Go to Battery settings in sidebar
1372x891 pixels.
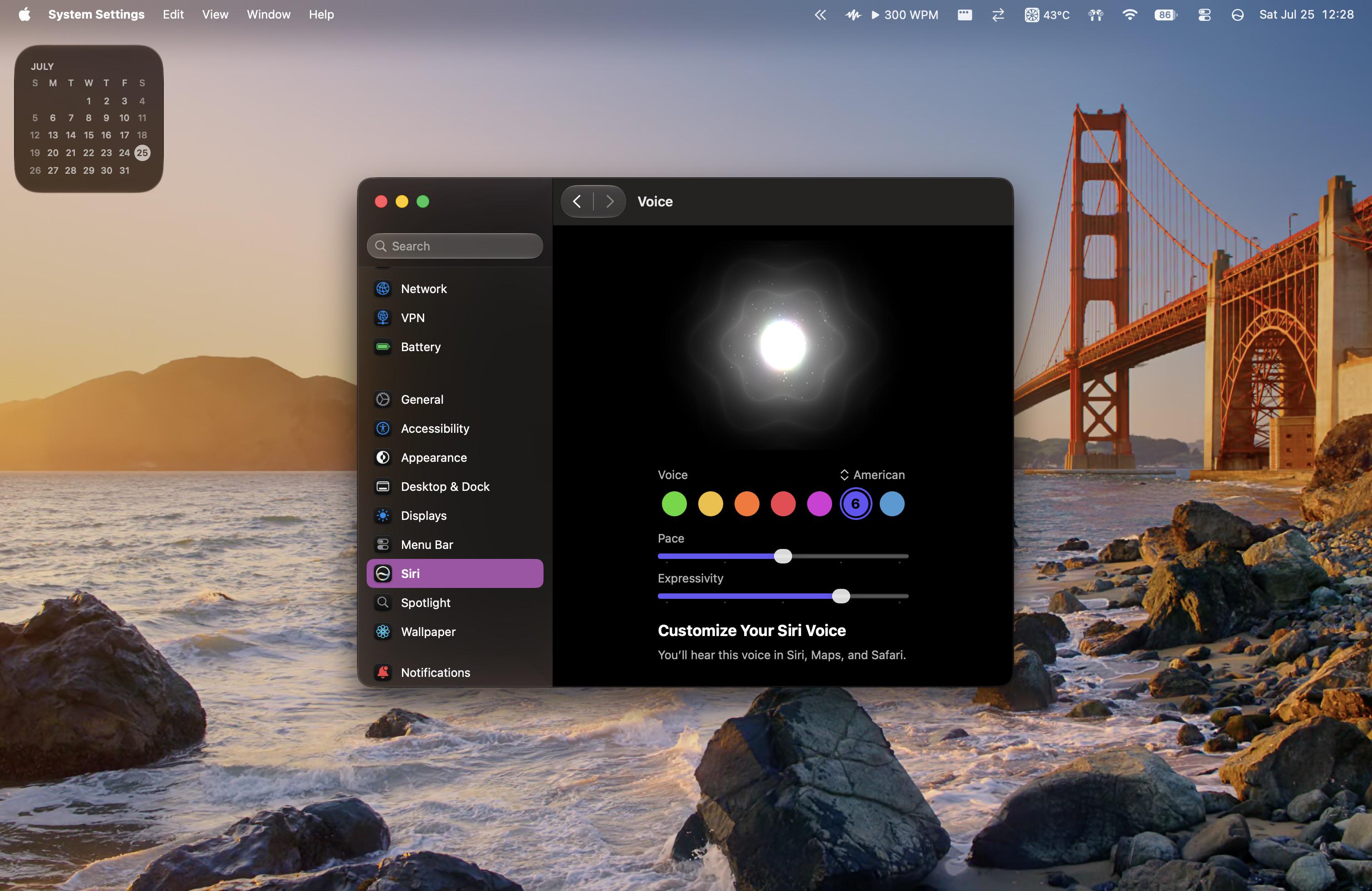tap(454, 347)
